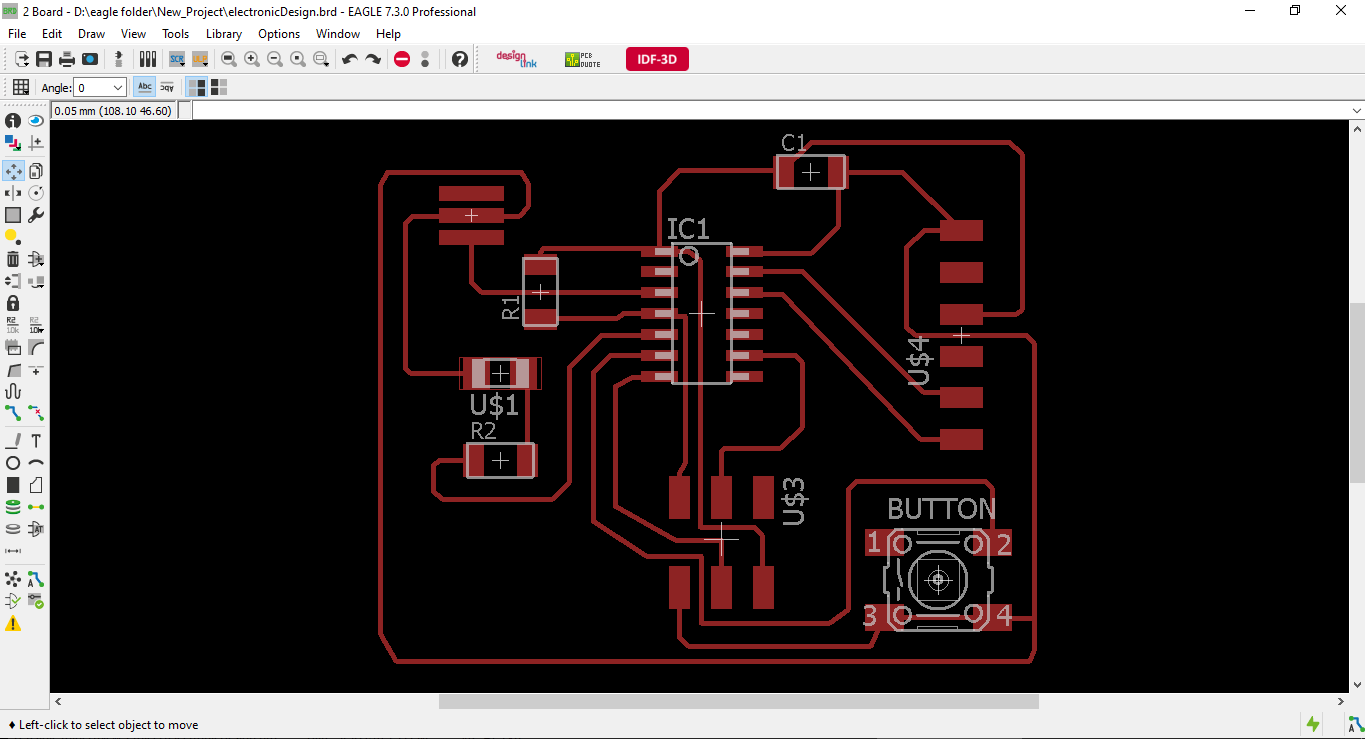Open the Library menu
The image size is (1365, 739).
(224, 33)
